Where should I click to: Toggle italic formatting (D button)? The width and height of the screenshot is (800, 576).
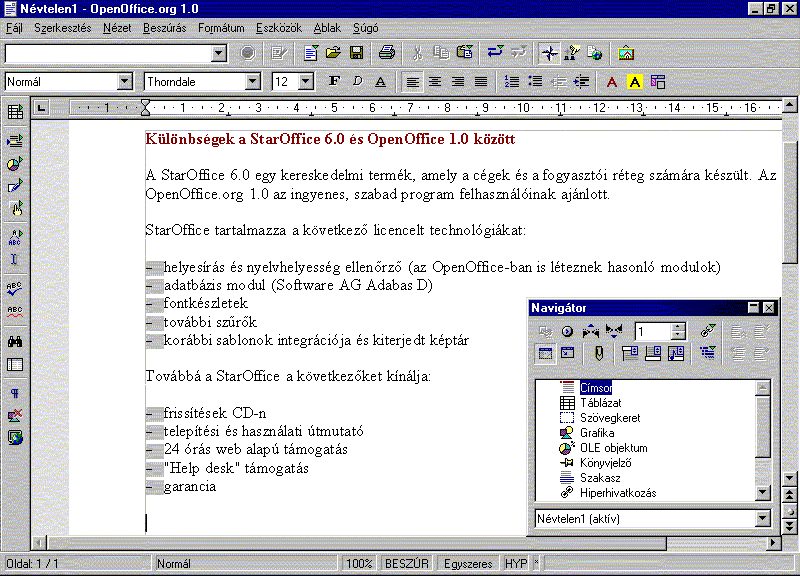tap(357, 82)
